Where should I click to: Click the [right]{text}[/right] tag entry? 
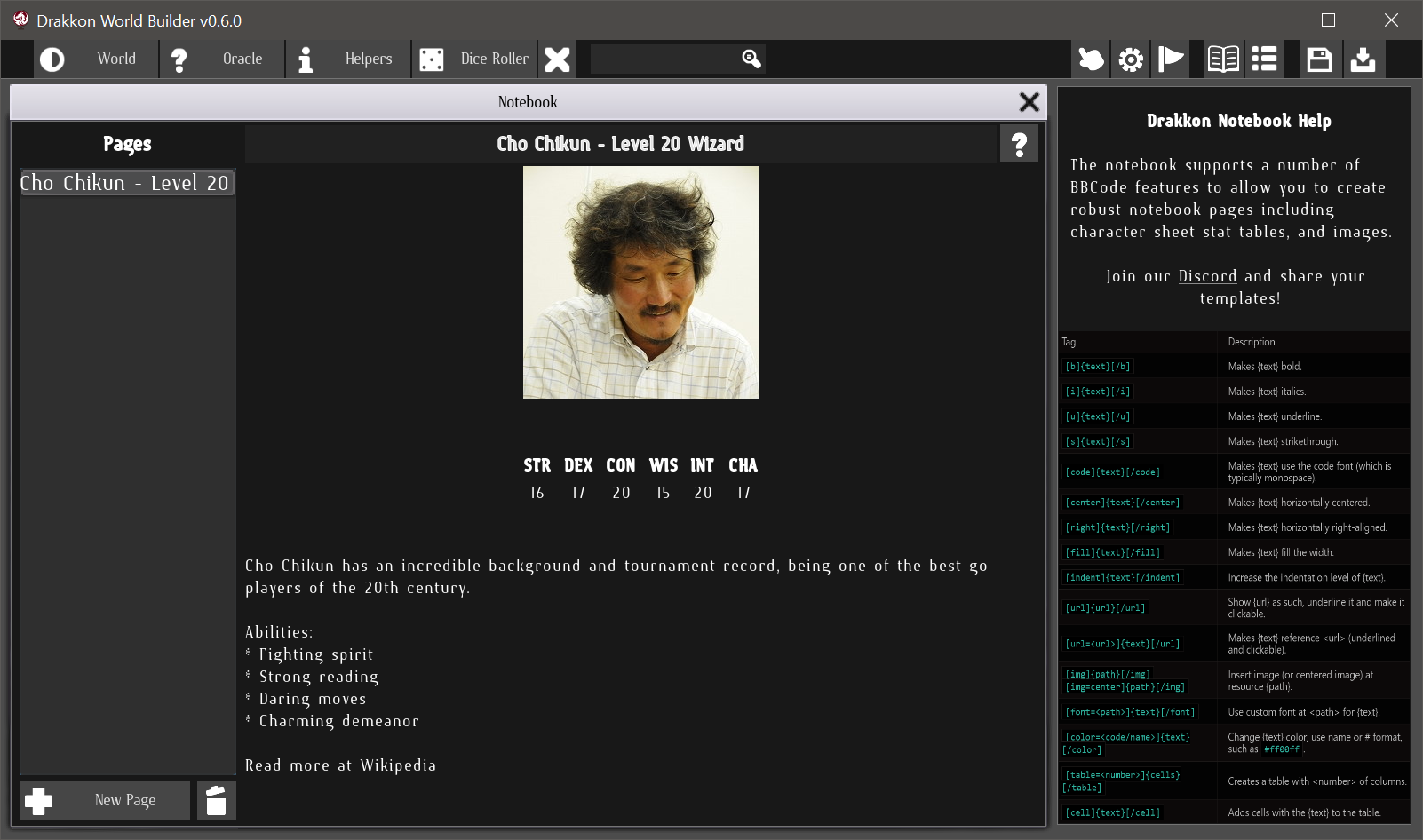tap(1117, 527)
